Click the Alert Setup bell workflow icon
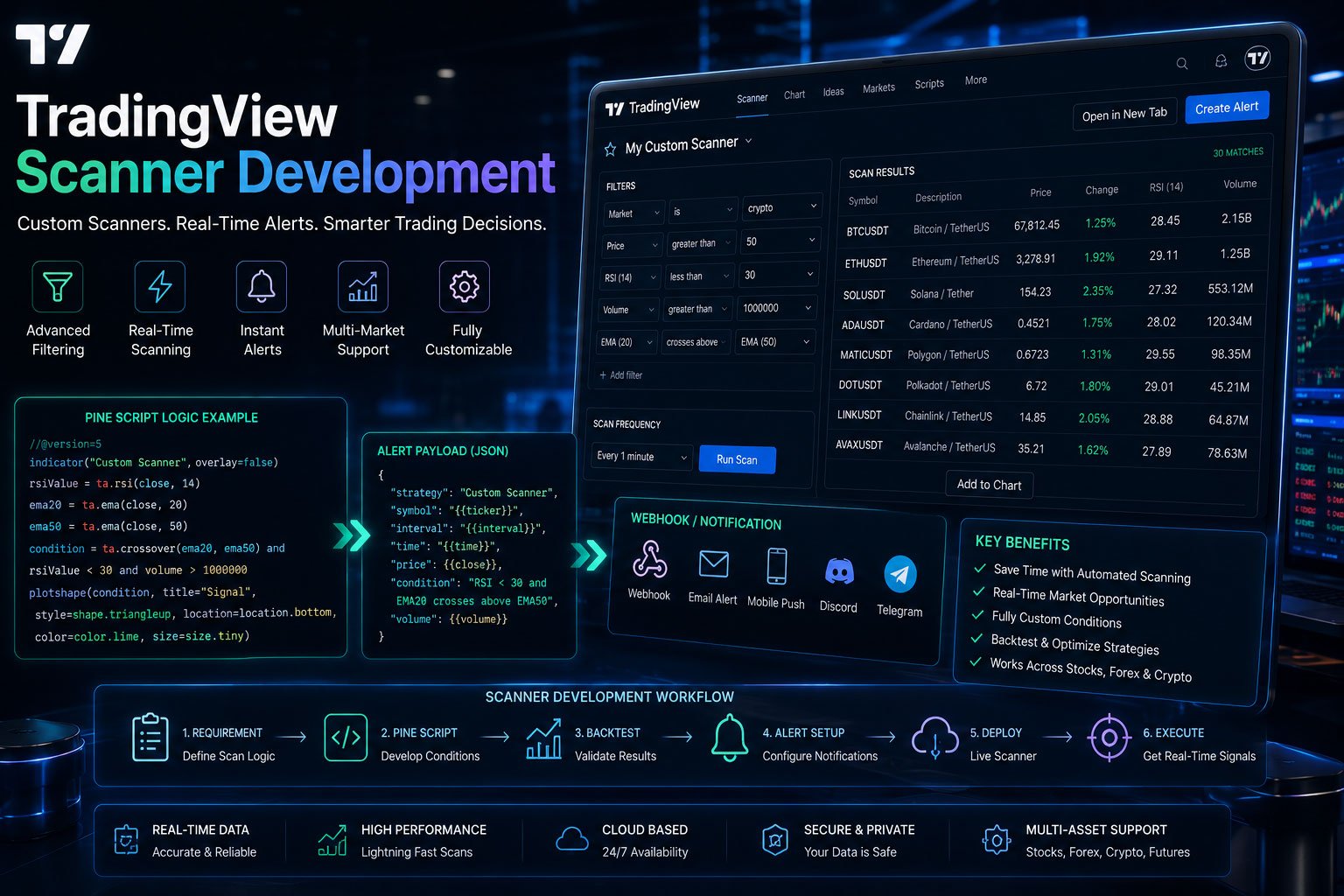This screenshot has height=896, width=1344. [730, 738]
